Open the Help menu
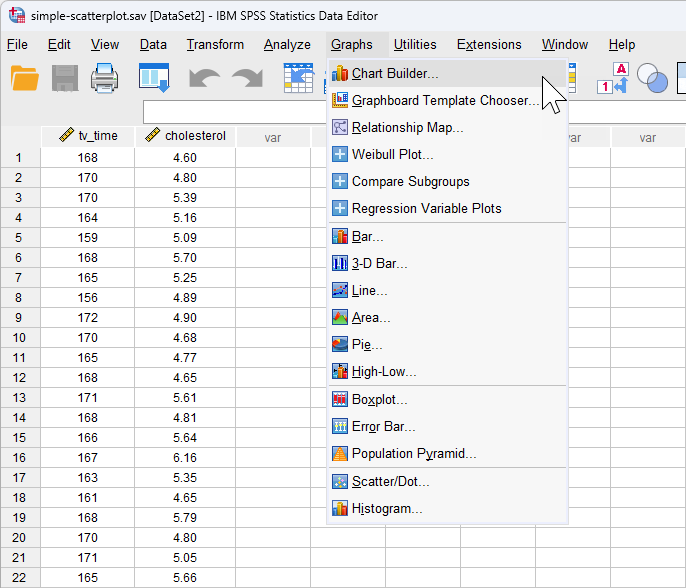The height and width of the screenshot is (588, 686). (x=622, y=45)
